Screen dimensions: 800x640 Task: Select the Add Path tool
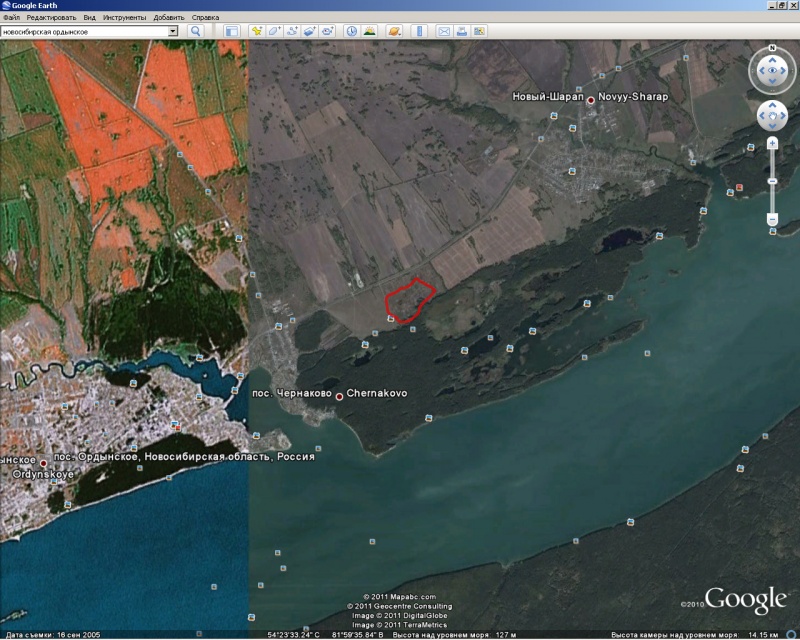292,31
